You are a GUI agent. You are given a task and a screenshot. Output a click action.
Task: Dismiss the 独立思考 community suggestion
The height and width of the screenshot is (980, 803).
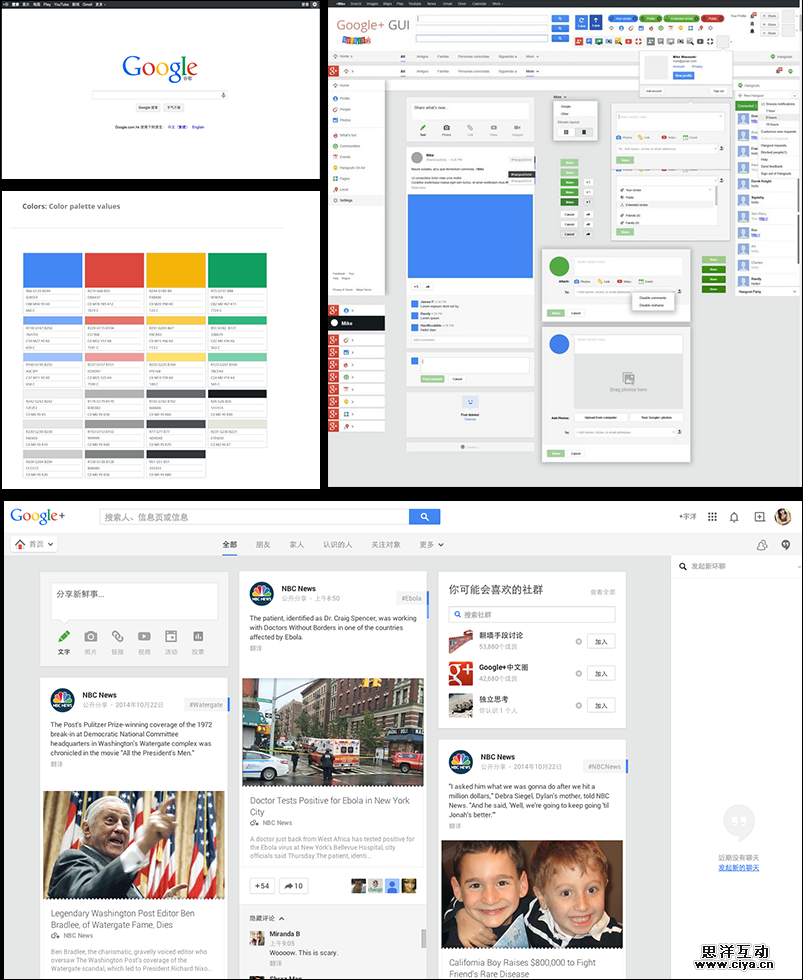tap(579, 705)
